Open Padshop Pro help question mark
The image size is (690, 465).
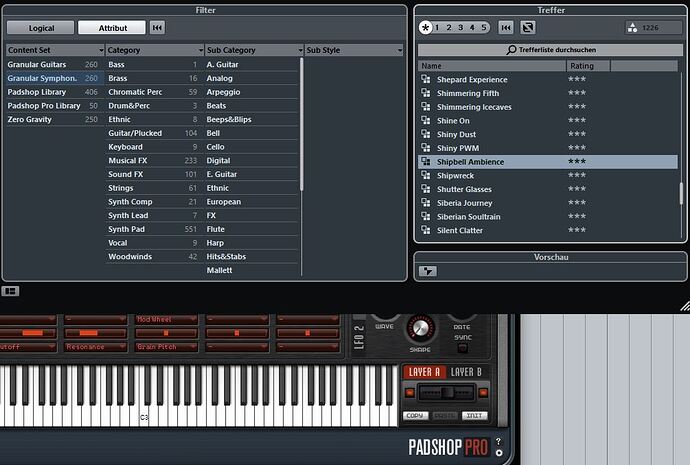[x=499, y=441]
